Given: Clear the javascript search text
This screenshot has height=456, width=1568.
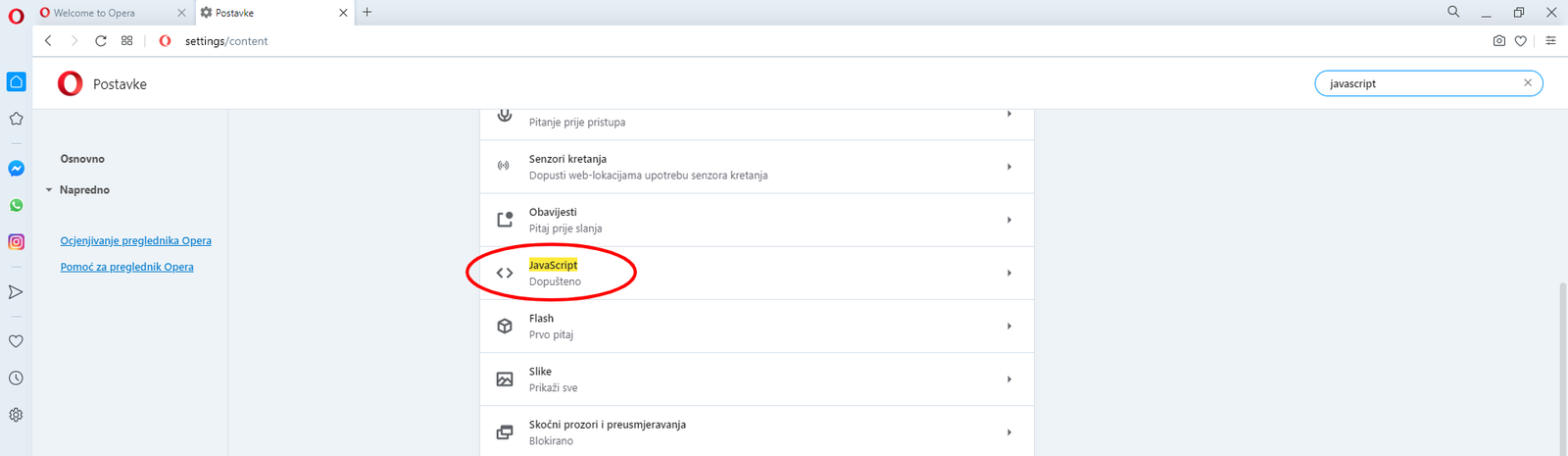Looking at the screenshot, I should point(1527,83).
